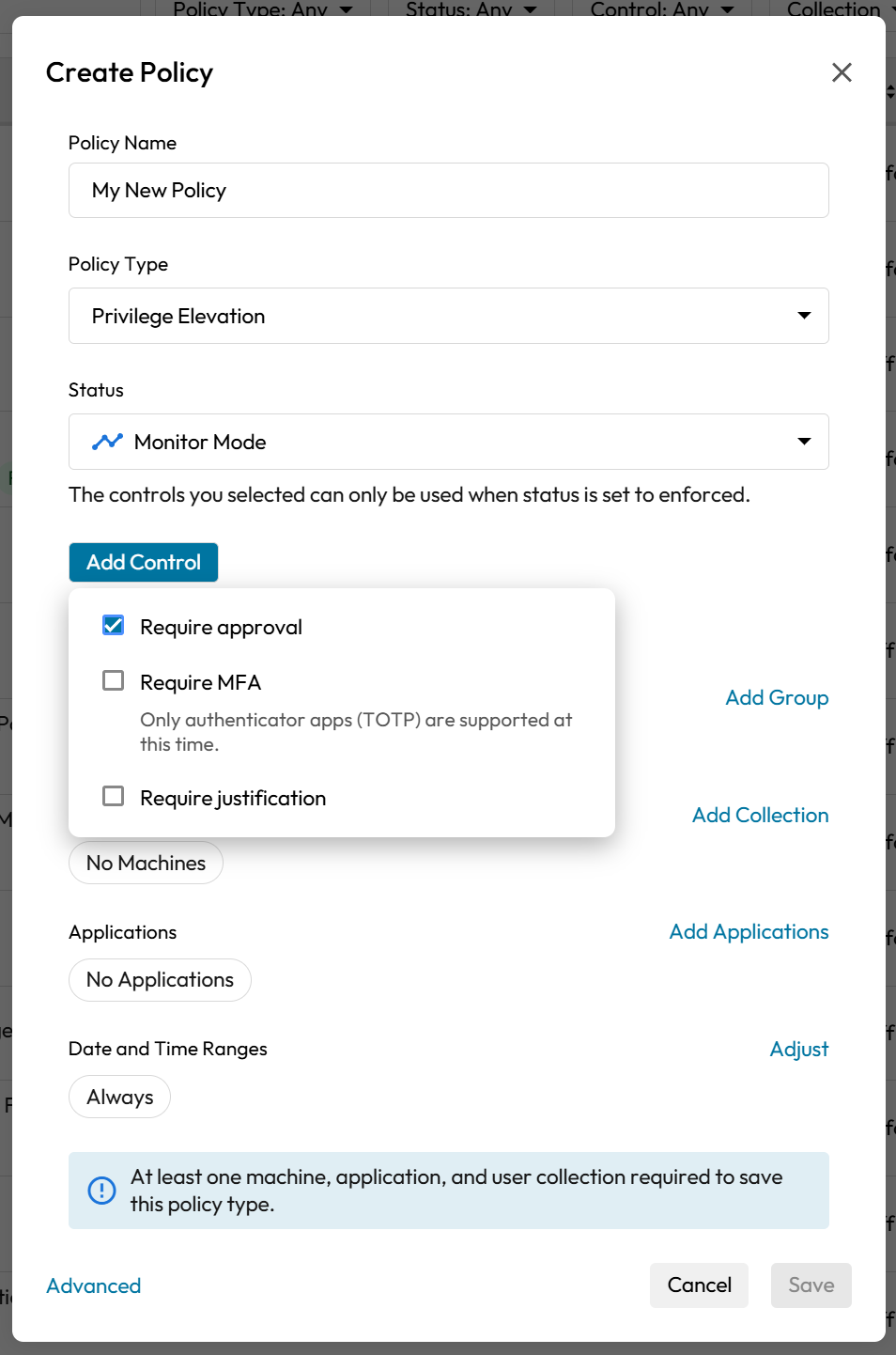
Task: Uncheck the Require approval checkbox
Action: (114, 626)
